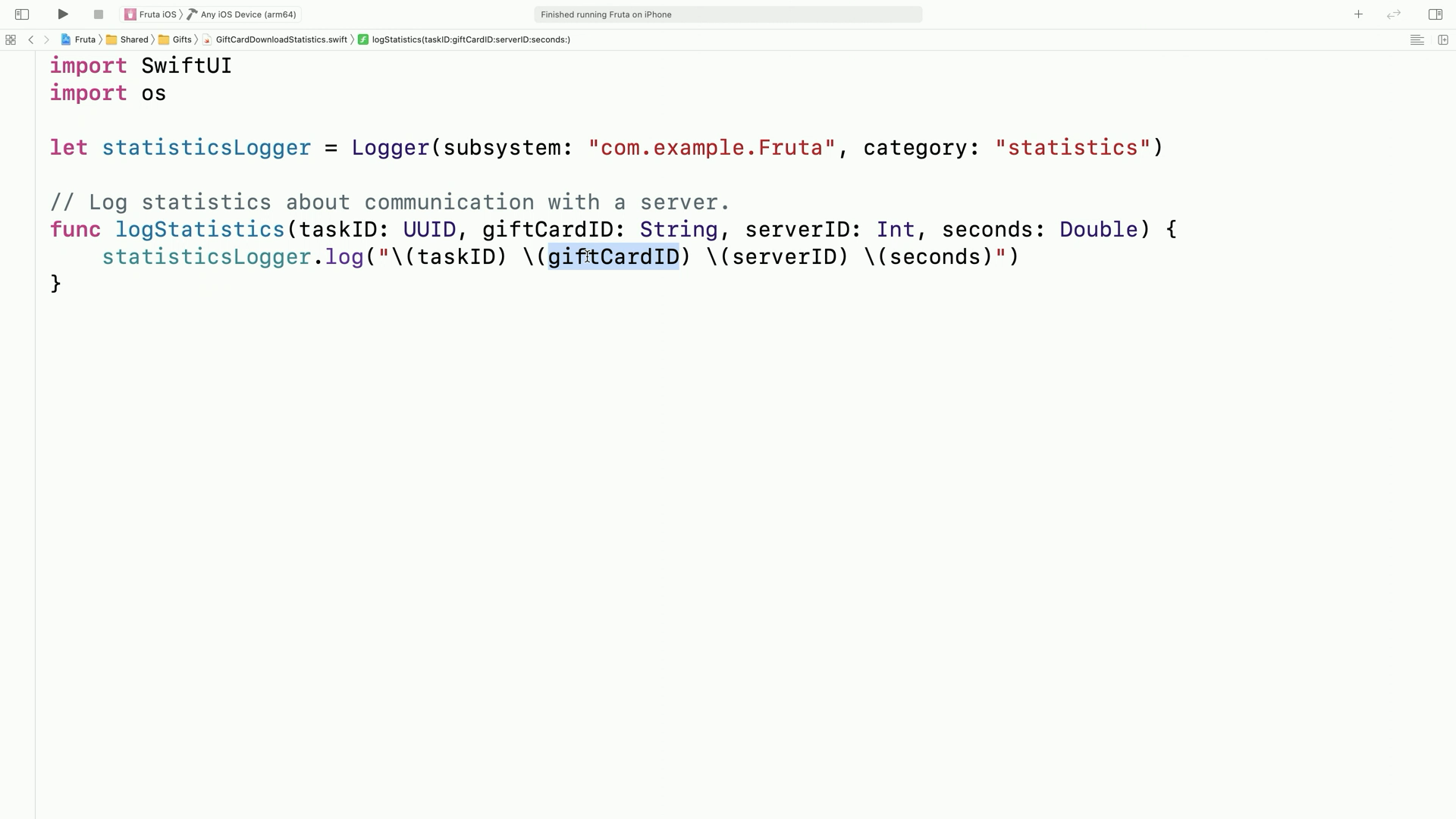Select Any iOS Device destination
The image size is (1456, 819).
click(x=243, y=14)
